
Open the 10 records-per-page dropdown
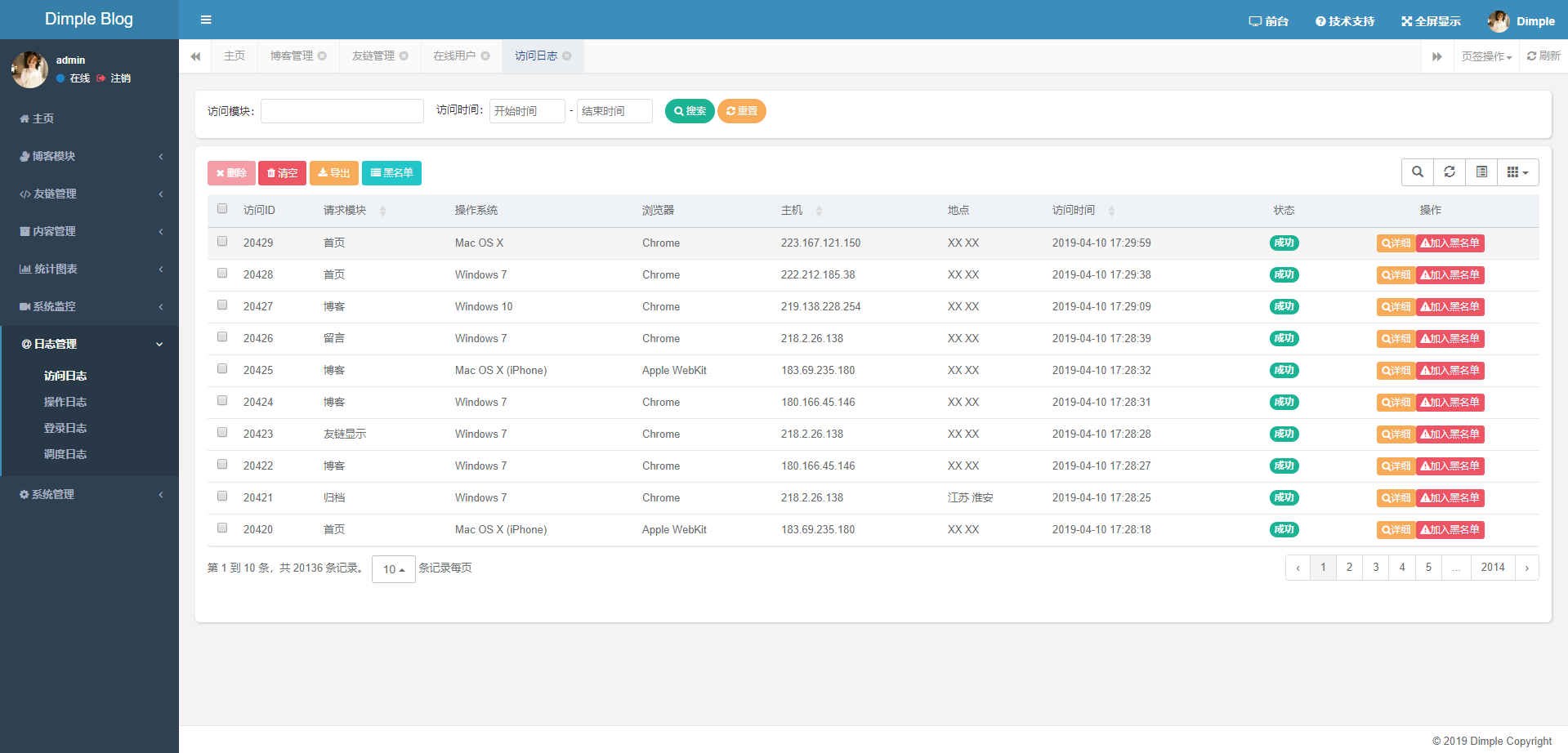pyautogui.click(x=394, y=569)
